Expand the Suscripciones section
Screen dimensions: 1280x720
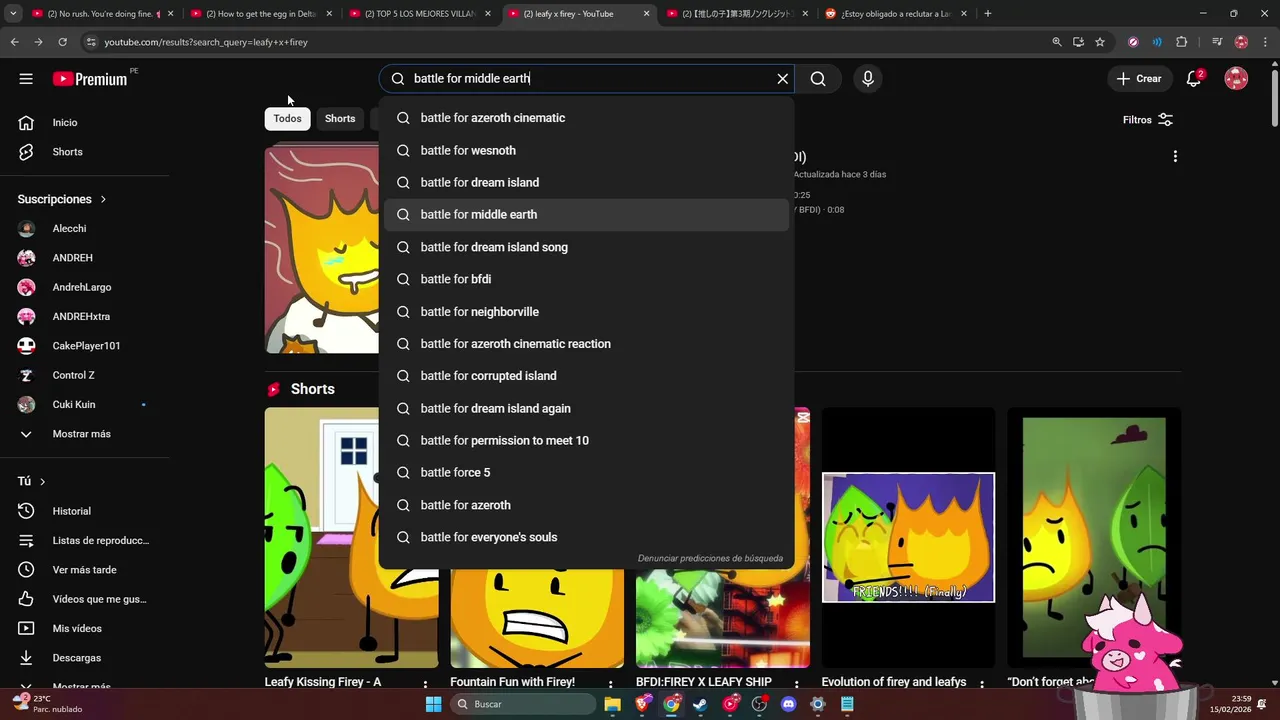click(62, 199)
